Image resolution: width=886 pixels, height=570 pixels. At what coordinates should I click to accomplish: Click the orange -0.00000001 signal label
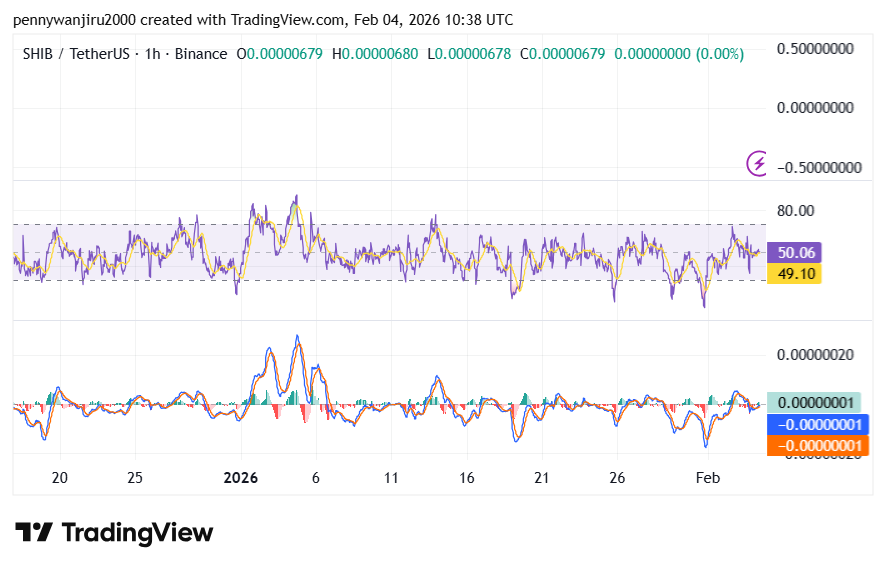click(817, 445)
